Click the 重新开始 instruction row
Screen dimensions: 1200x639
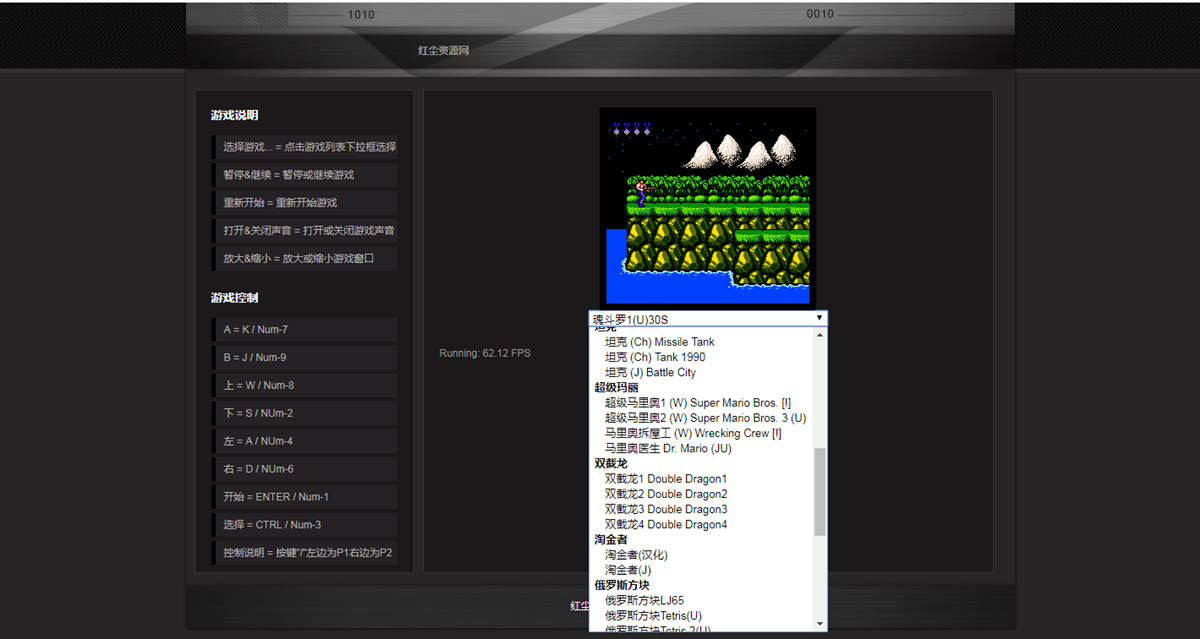click(x=305, y=203)
